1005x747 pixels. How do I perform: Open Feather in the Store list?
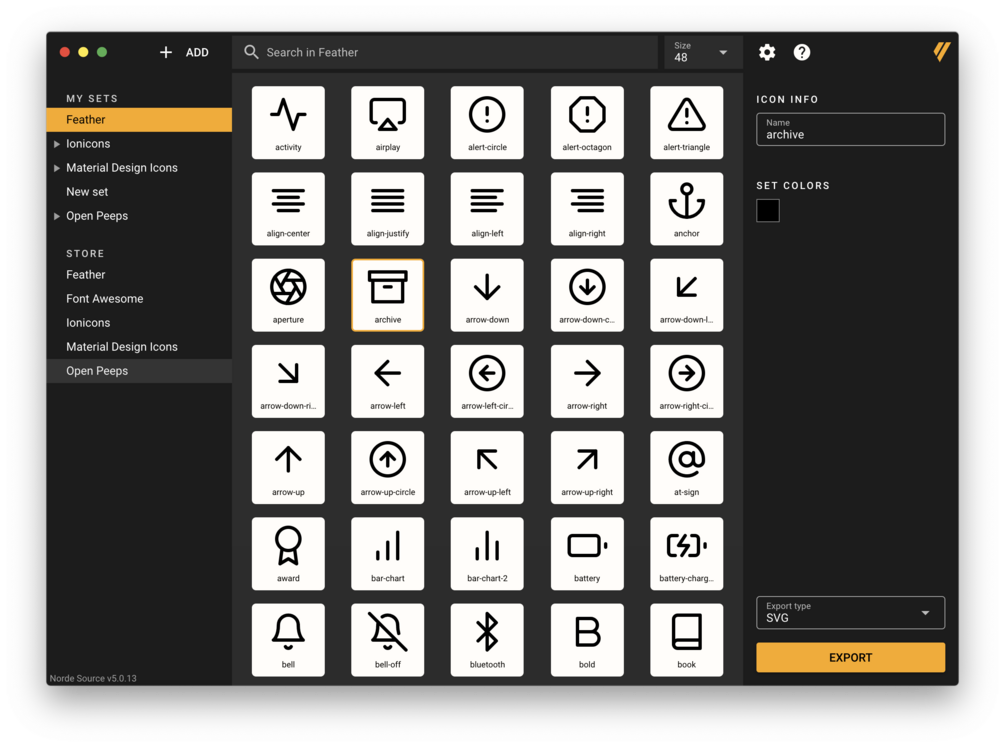139,274
